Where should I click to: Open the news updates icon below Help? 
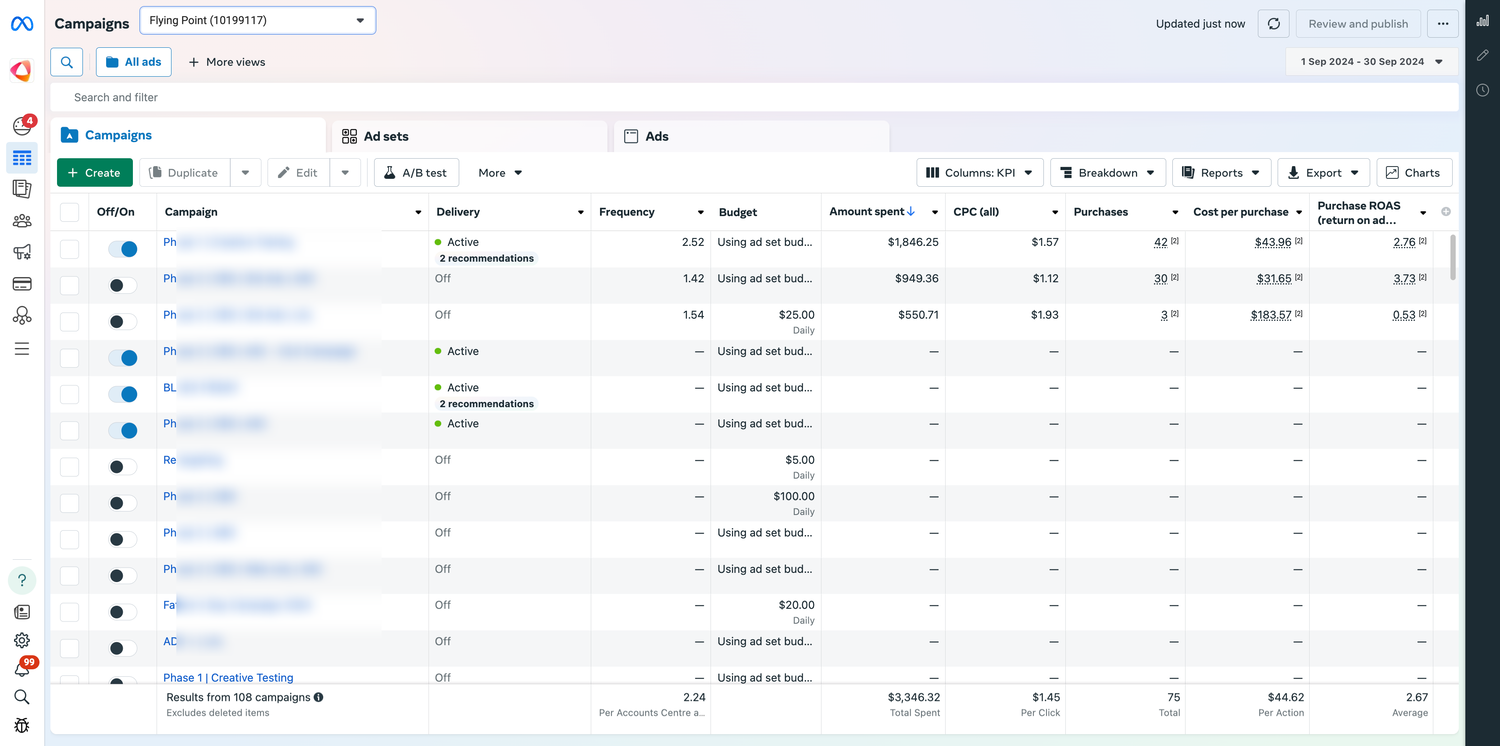(22, 612)
